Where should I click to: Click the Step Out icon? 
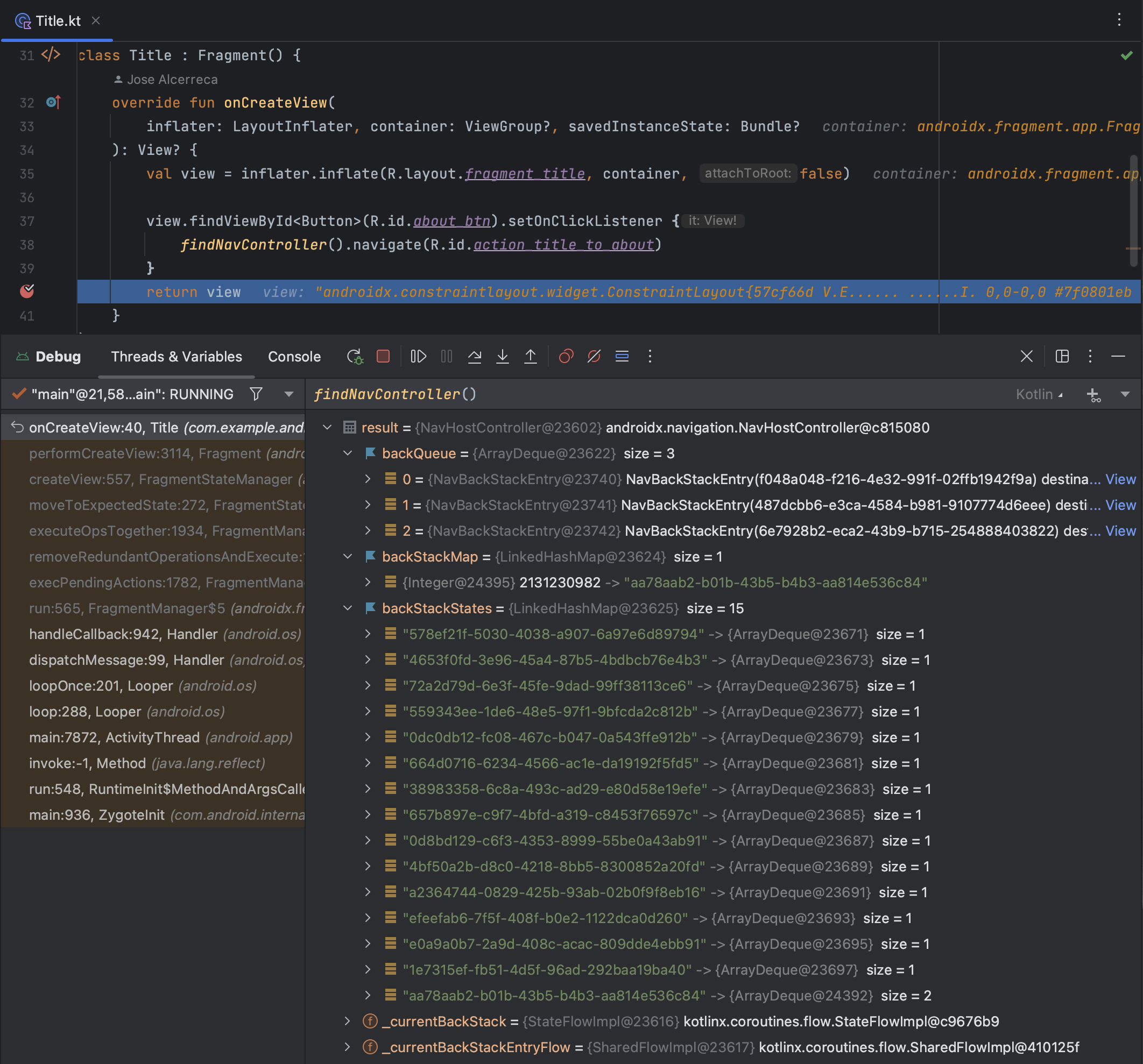point(530,357)
